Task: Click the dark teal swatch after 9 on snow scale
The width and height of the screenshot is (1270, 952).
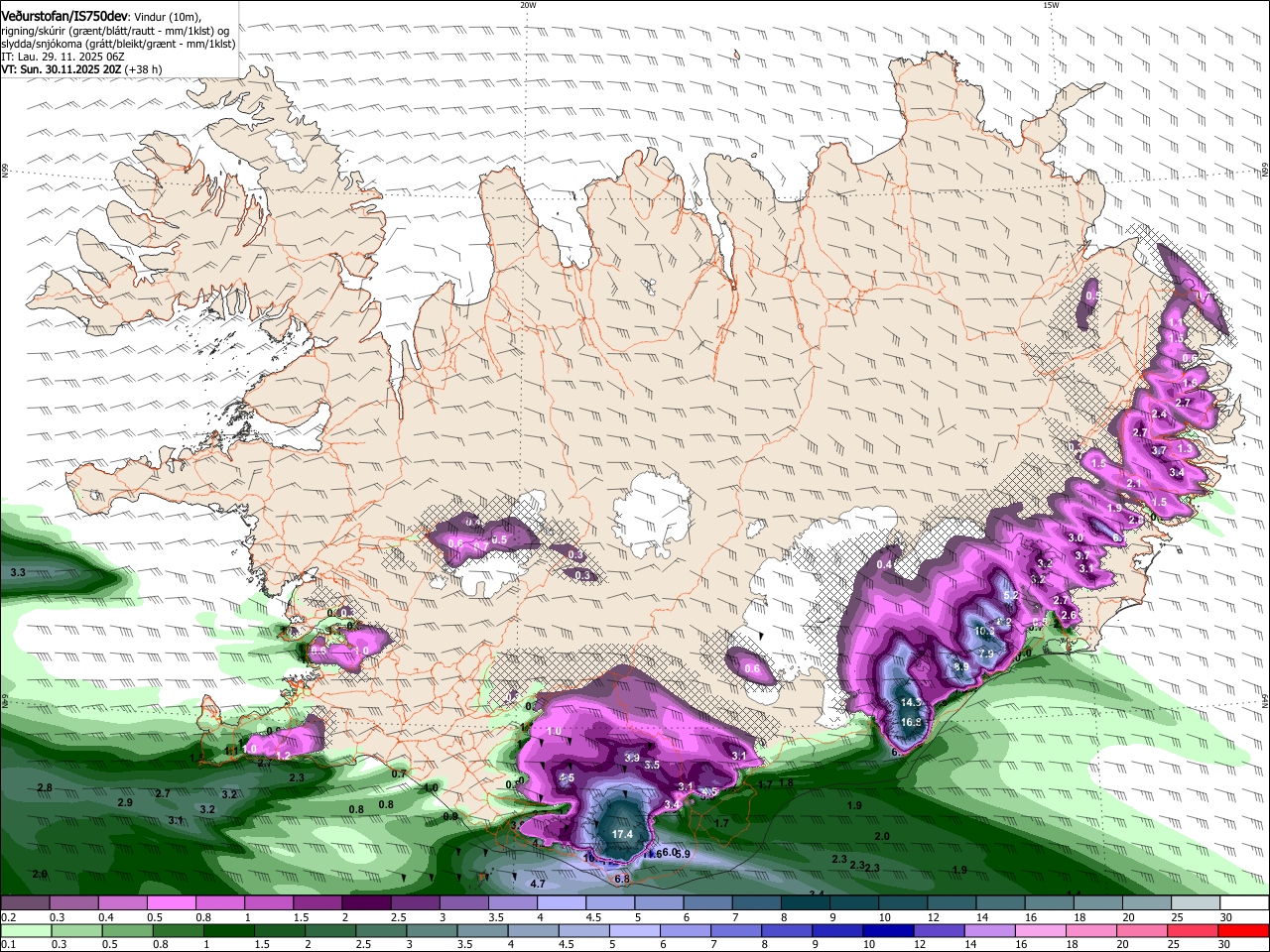Action: [854, 903]
